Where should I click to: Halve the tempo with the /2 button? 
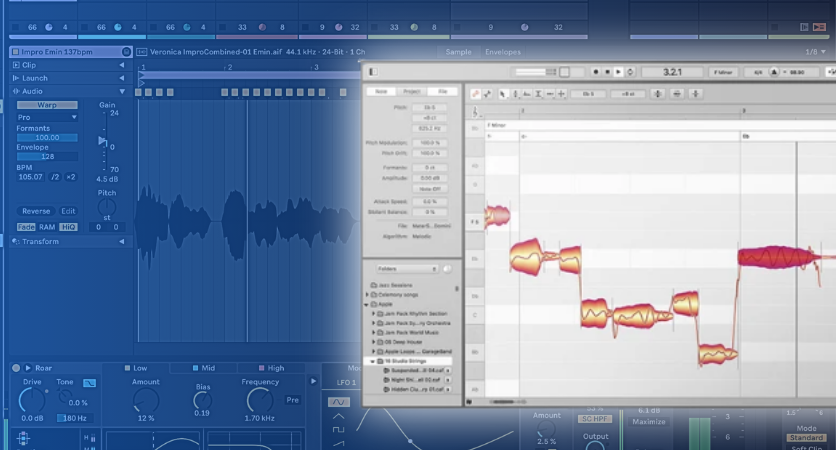pyautogui.click(x=56, y=177)
